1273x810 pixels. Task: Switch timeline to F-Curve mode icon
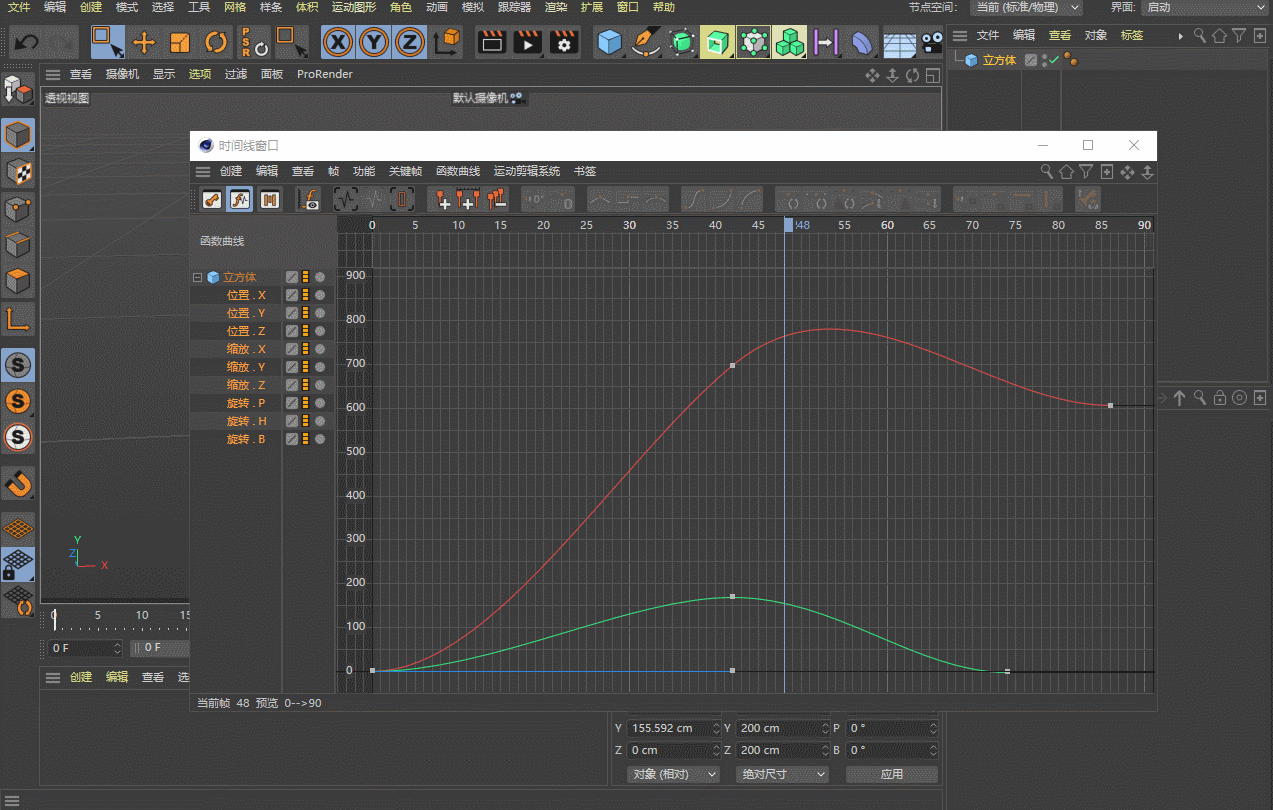tap(240, 199)
